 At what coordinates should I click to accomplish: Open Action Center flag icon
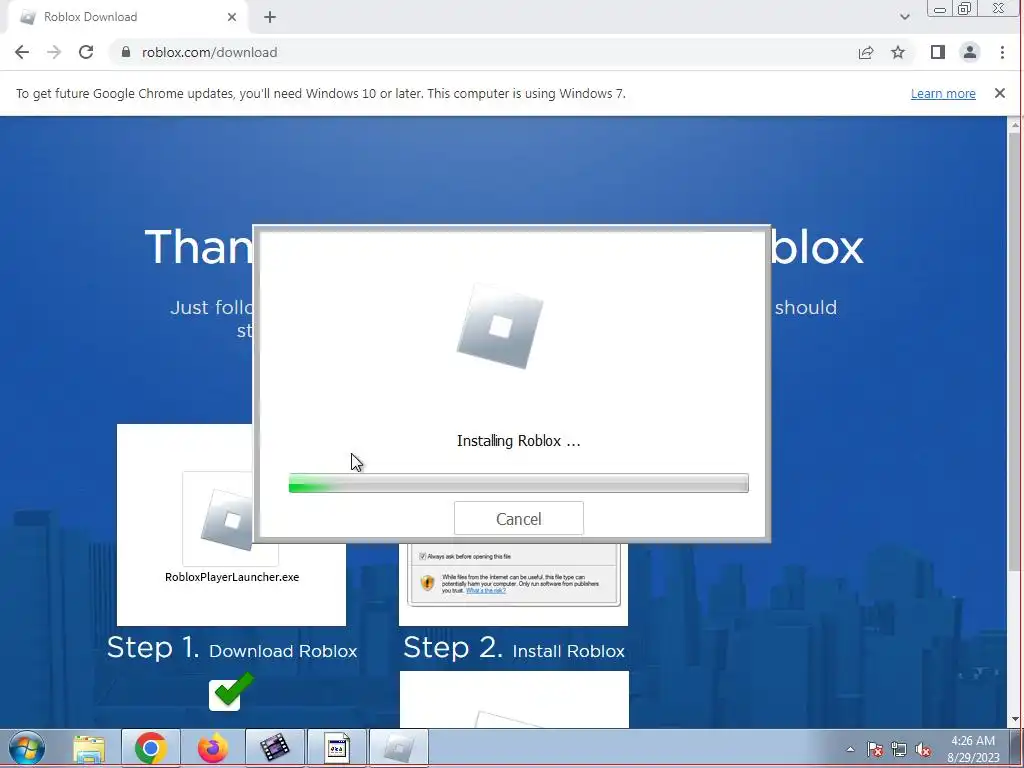point(875,750)
